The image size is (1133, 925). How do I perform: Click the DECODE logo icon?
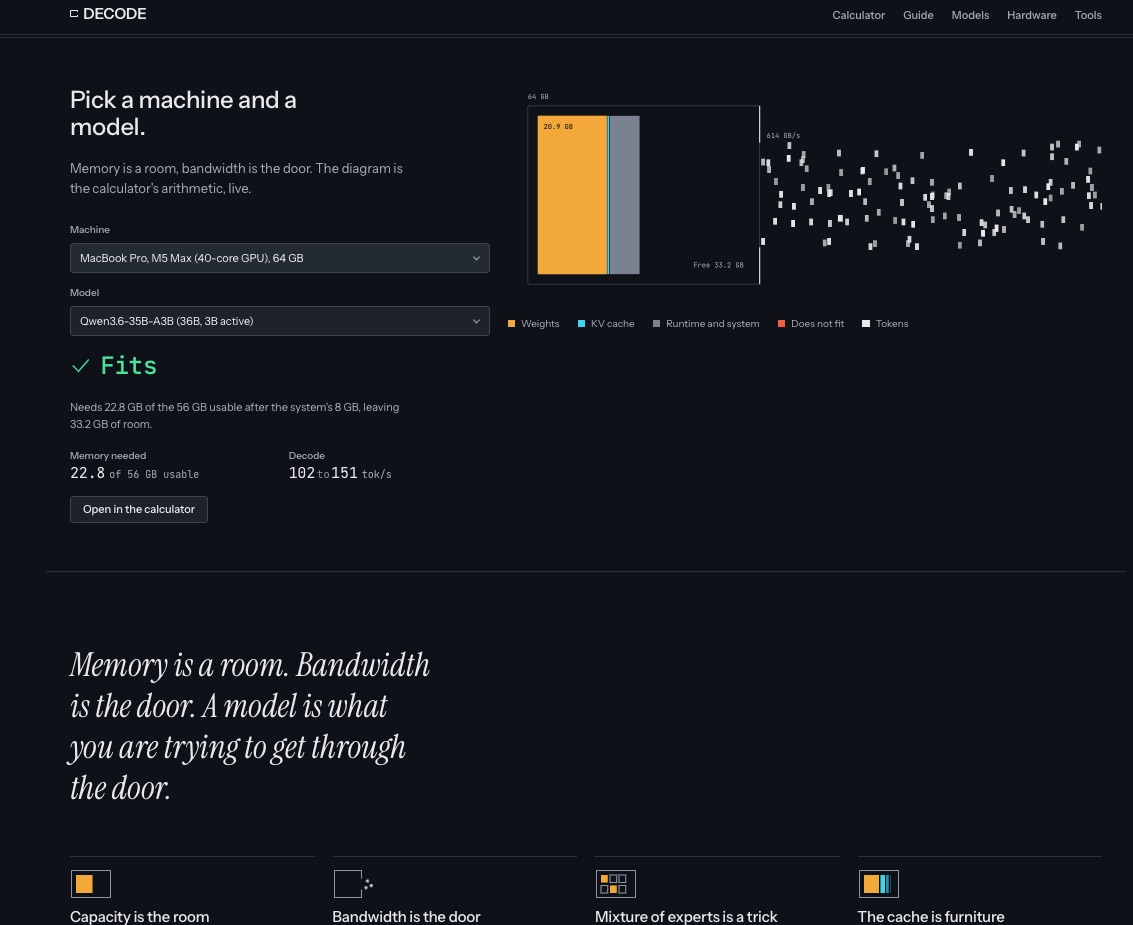pyautogui.click(x=74, y=14)
